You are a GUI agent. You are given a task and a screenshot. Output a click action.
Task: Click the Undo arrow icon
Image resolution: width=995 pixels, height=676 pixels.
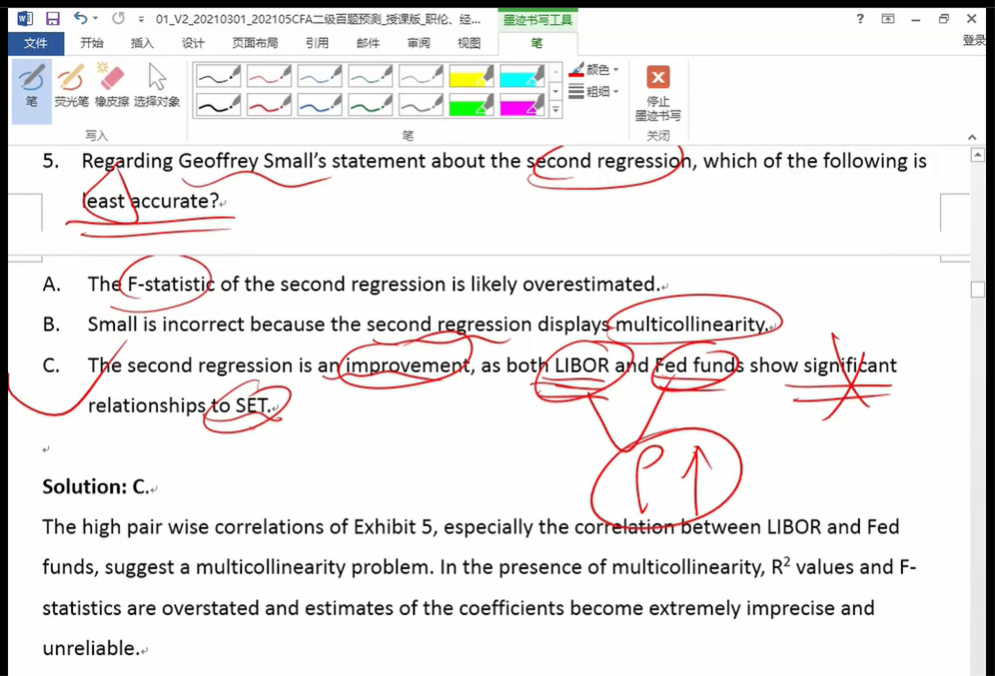tap(81, 19)
